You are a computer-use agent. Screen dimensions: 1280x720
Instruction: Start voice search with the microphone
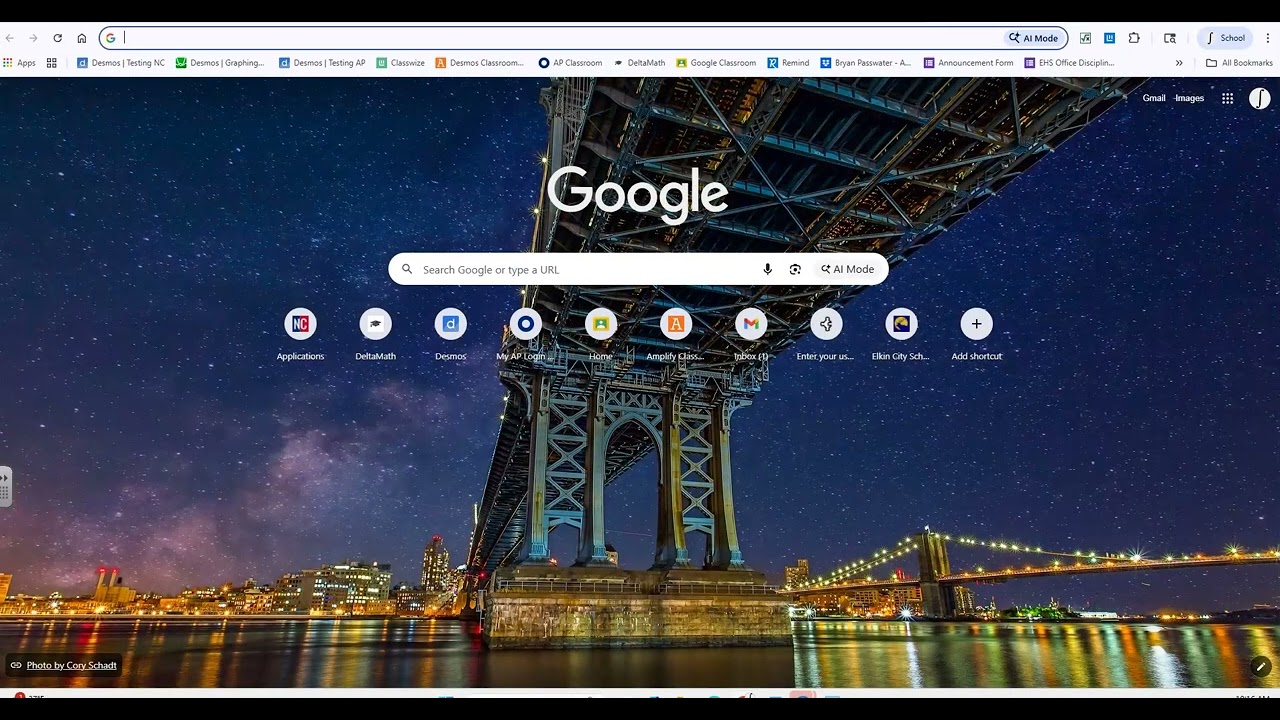(x=768, y=269)
